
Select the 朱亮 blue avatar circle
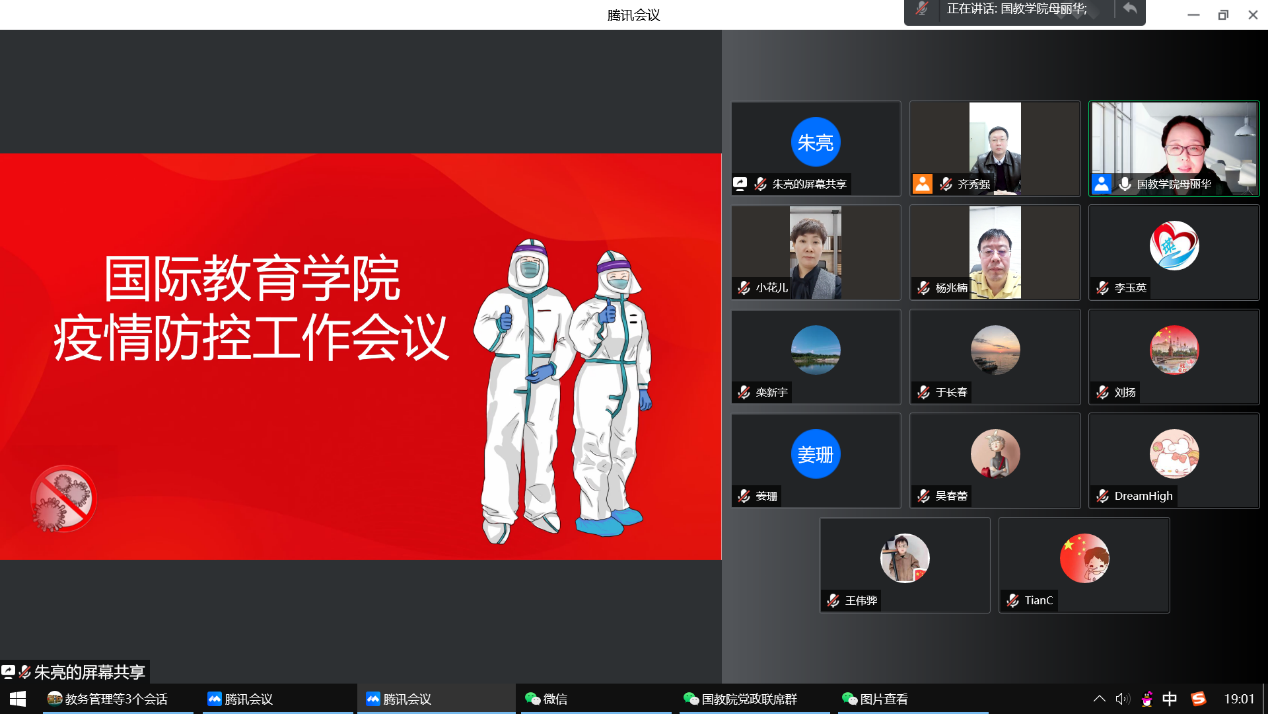pyautogui.click(x=815, y=142)
